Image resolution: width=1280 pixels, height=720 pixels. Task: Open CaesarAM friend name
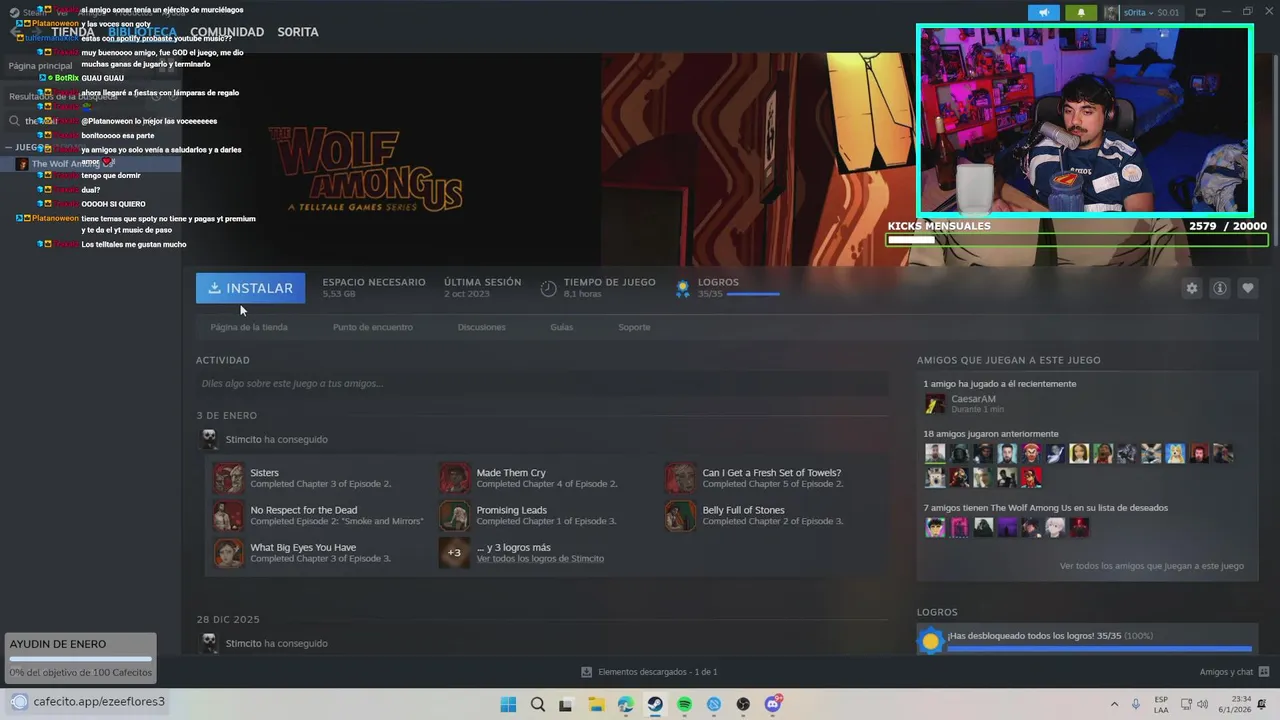(x=973, y=399)
